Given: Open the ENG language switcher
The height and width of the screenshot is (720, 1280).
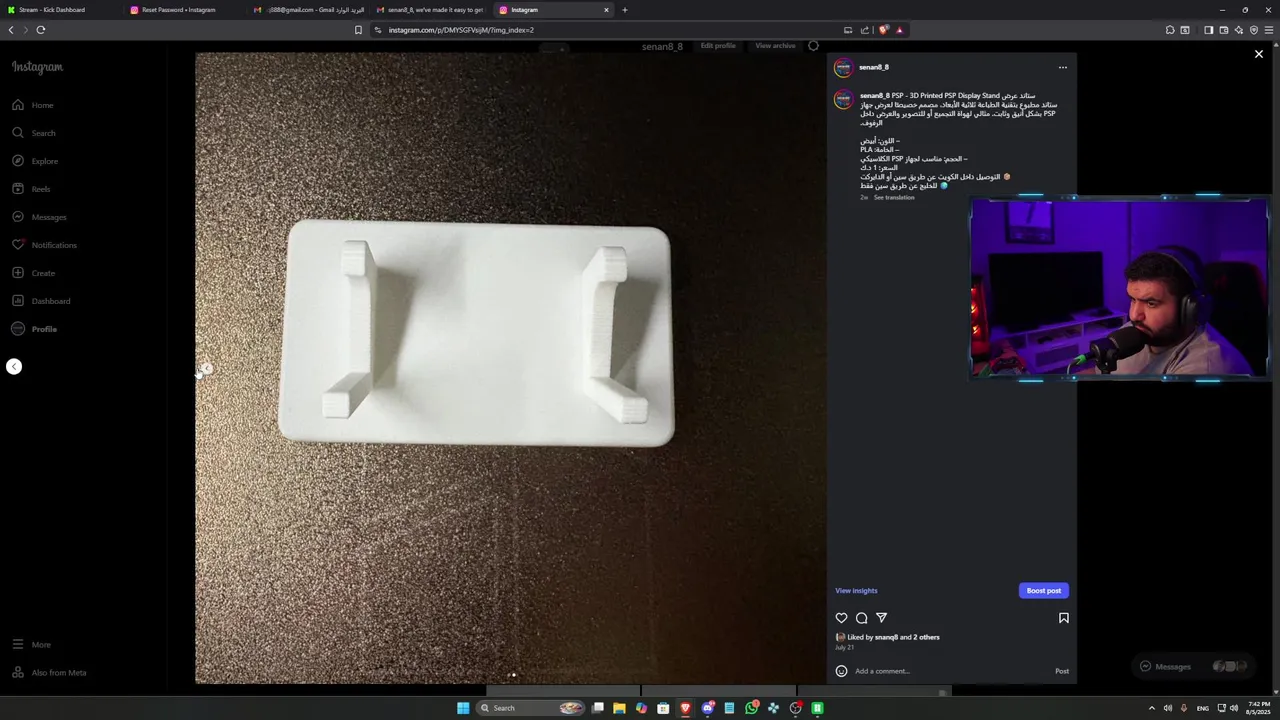Looking at the screenshot, I should tap(1202, 708).
